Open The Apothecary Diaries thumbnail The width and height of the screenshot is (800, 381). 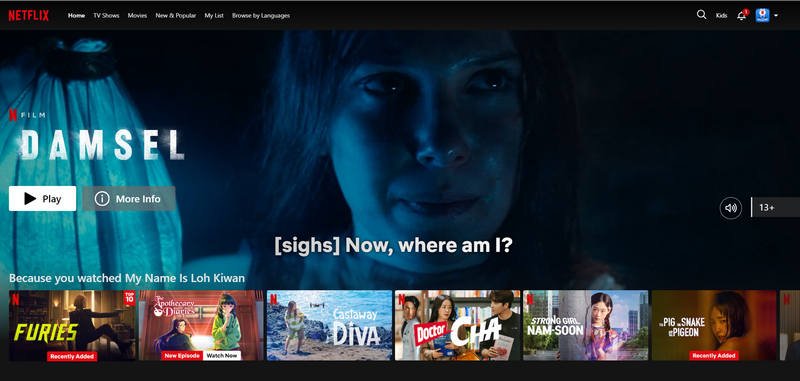(x=201, y=325)
